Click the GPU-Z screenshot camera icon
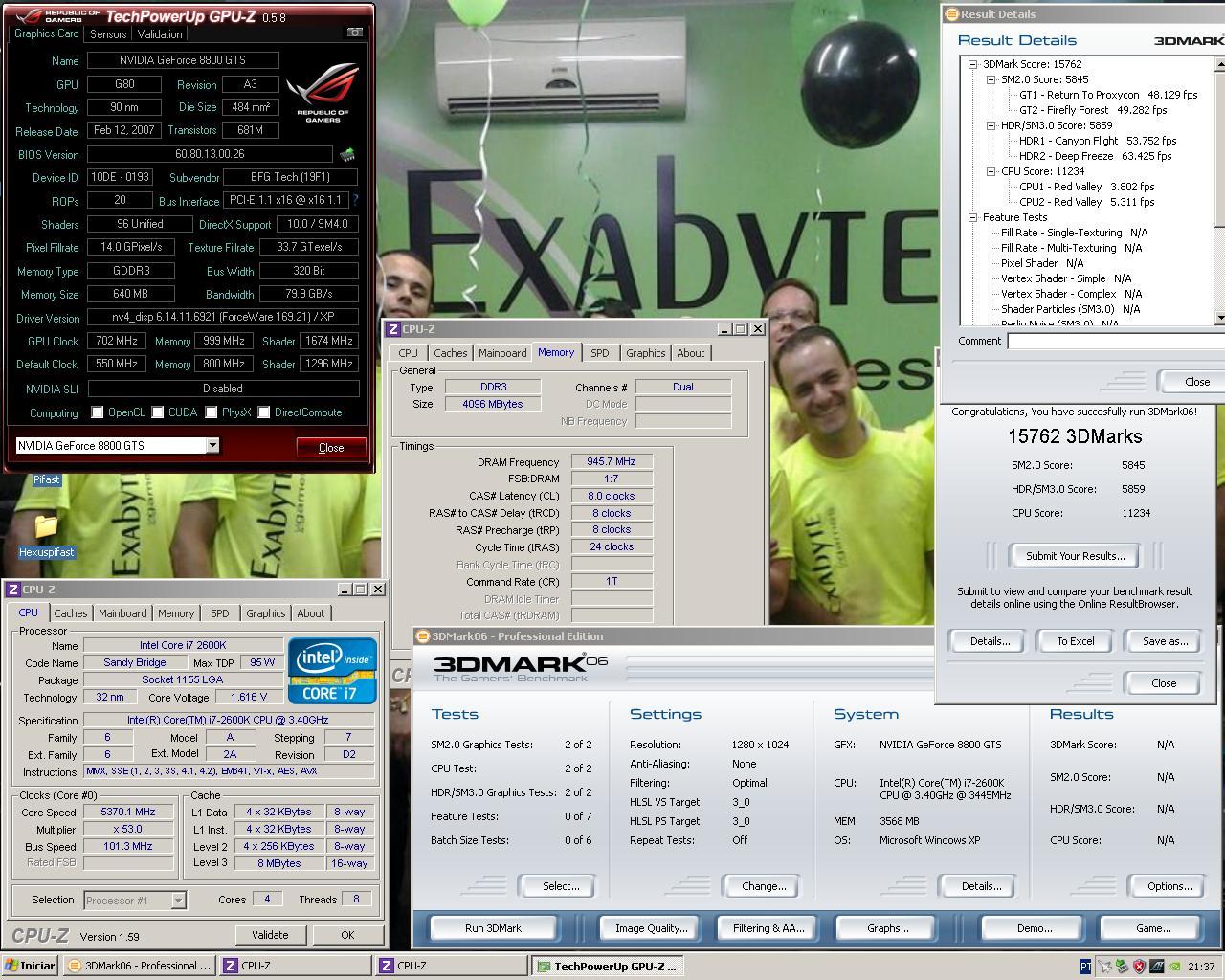 click(x=354, y=33)
